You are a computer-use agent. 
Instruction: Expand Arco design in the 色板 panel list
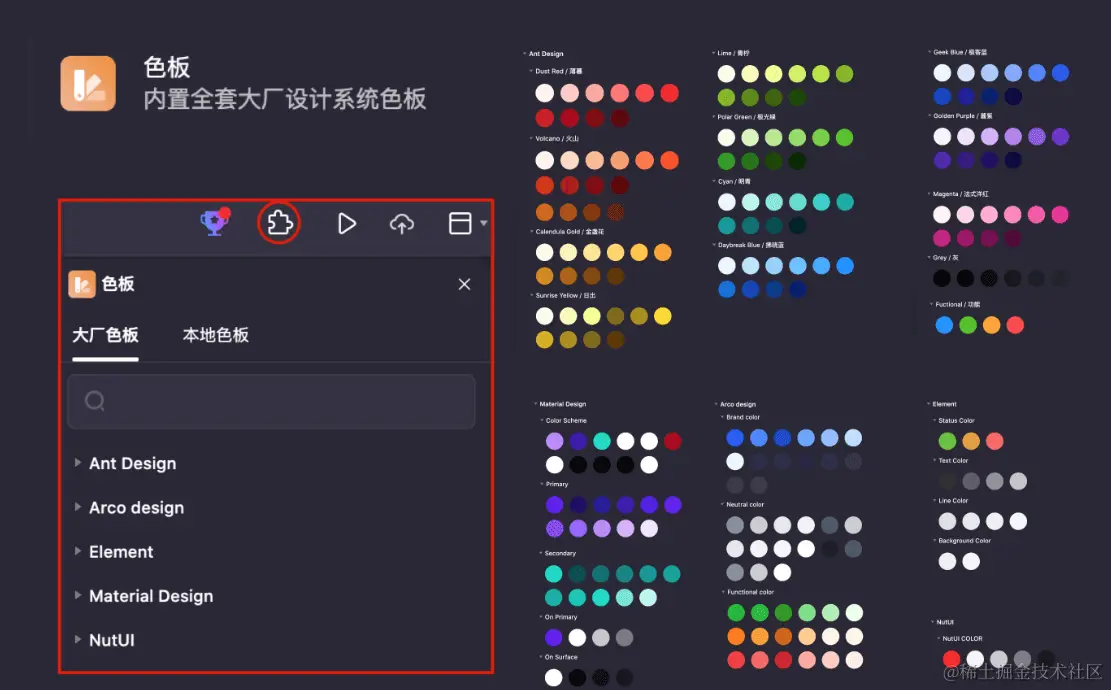[78, 507]
